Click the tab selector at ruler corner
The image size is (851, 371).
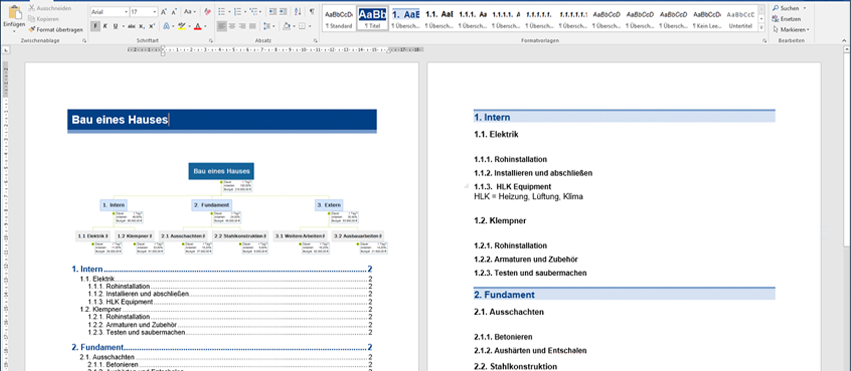pyautogui.click(x=5, y=50)
